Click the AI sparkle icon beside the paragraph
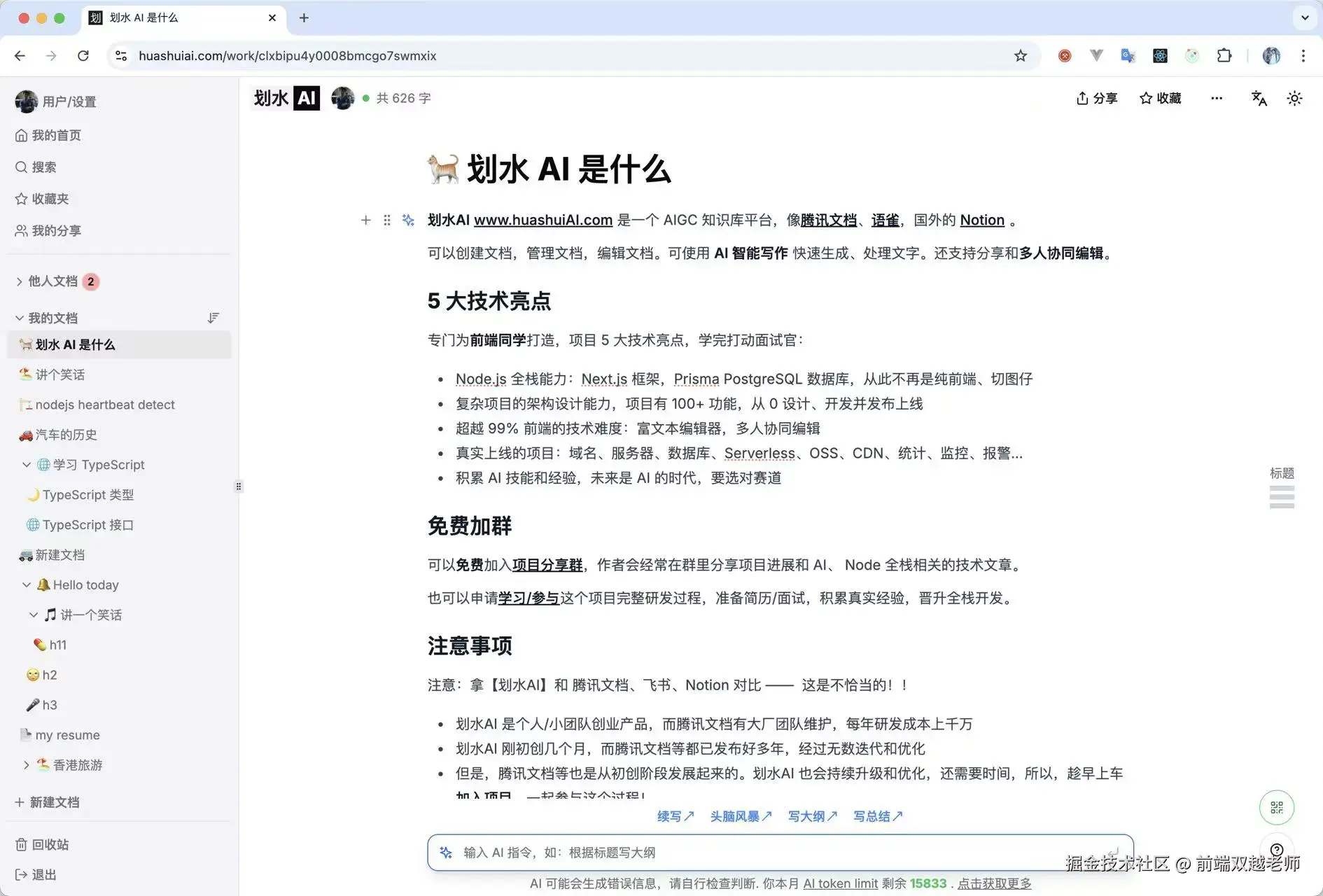1323x896 pixels. [408, 220]
